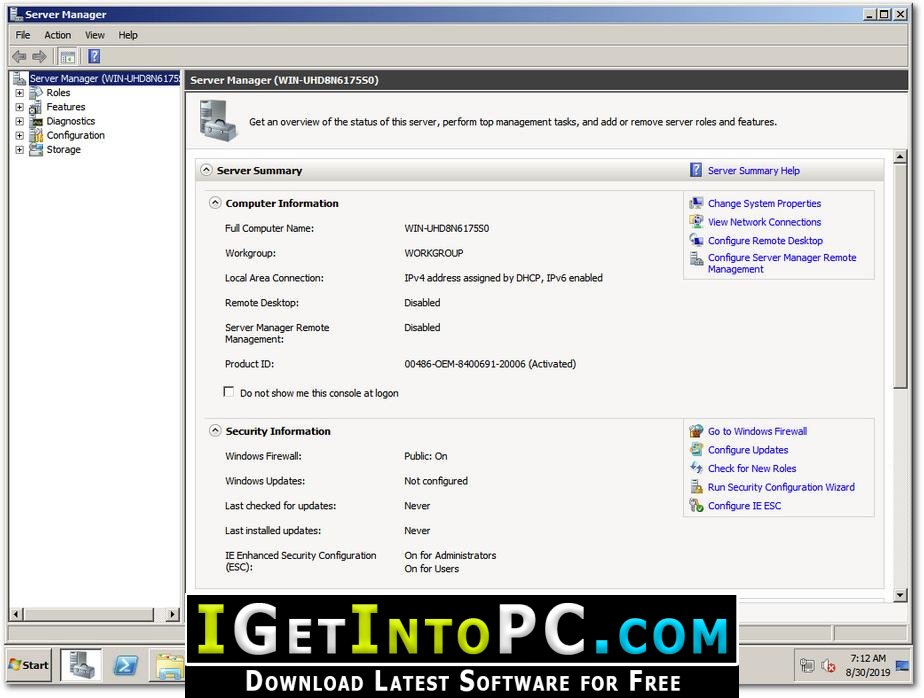Click Configure Remote Desktop link
This screenshot has width=924, height=698.
point(765,241)
